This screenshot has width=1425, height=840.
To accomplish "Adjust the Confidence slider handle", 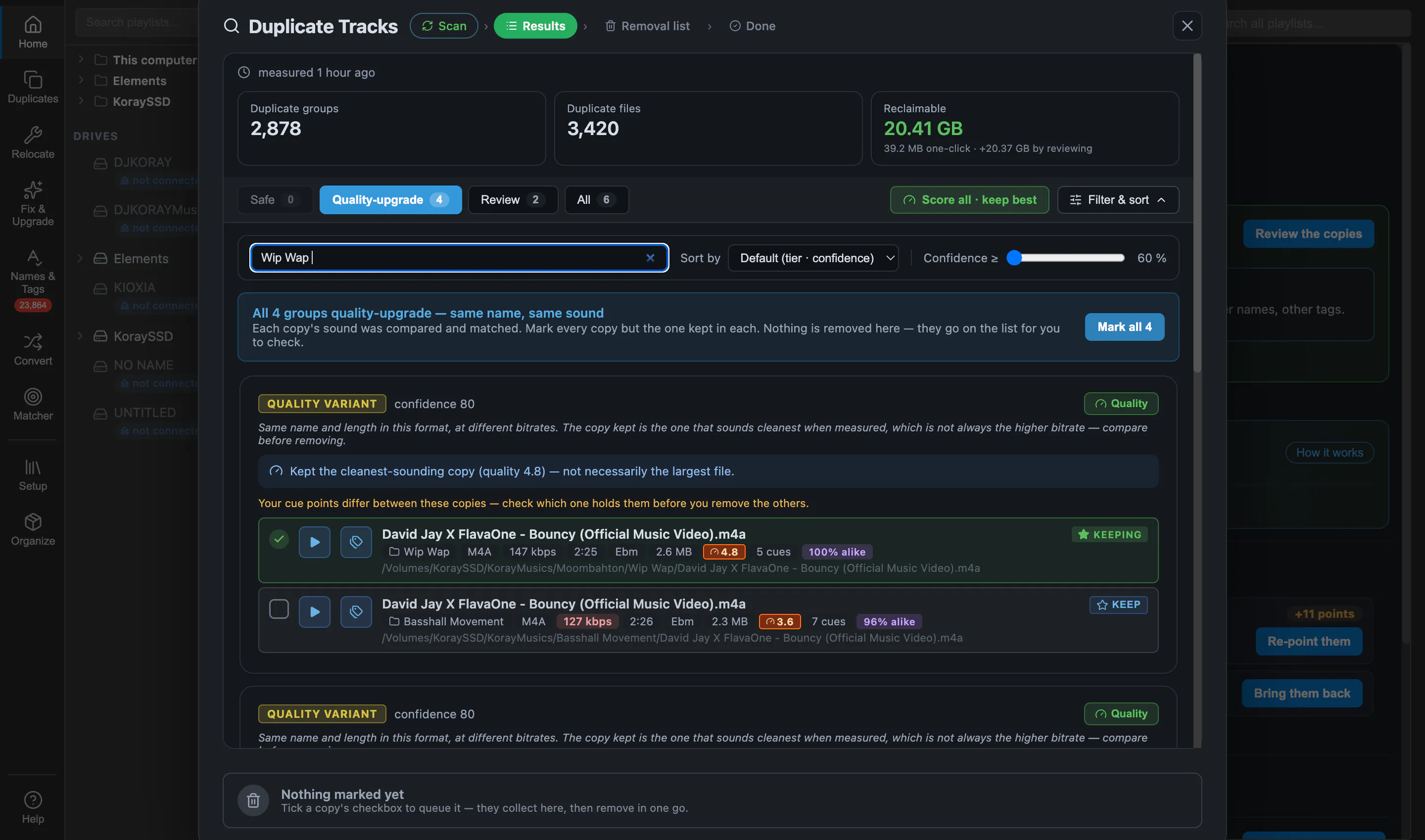I will coord(1014,258).
